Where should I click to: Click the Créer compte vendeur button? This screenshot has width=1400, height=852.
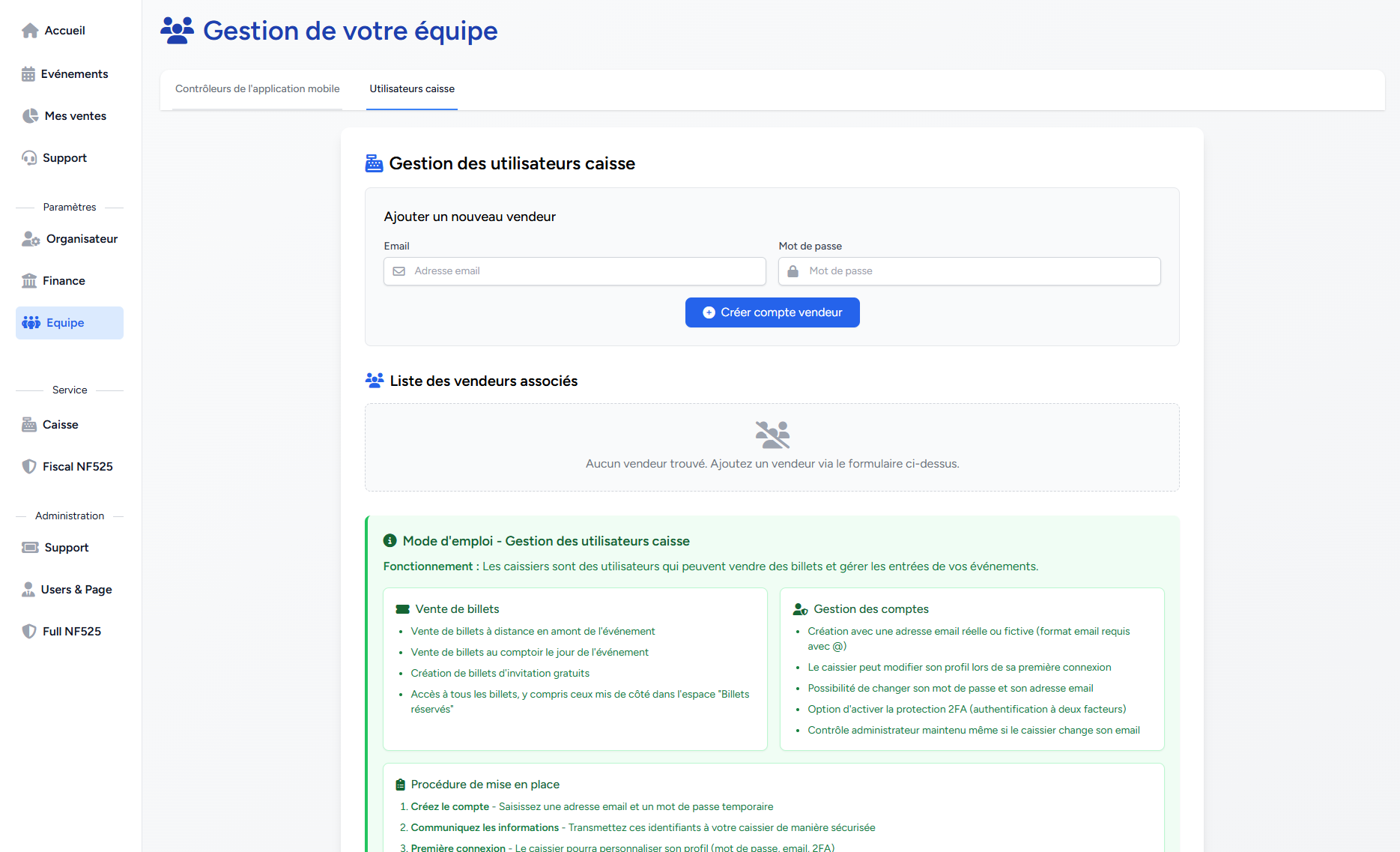click(x=772, y=312)
